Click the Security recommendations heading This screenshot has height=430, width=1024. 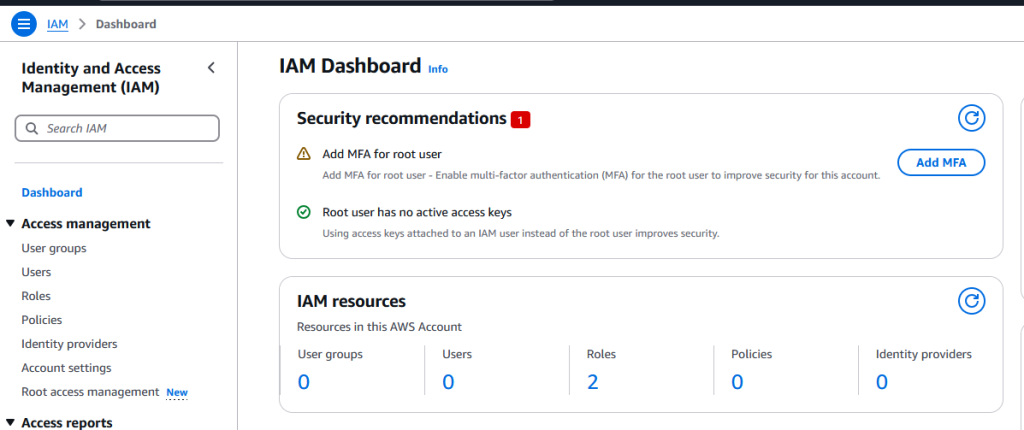pyautogui.click(x=402, y=118)
